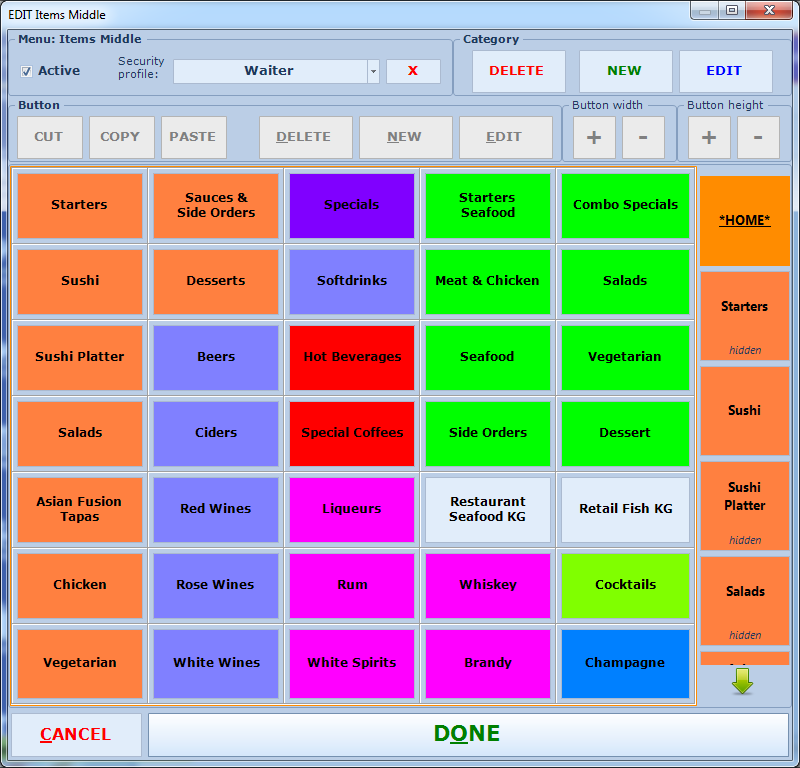Switch to the Sushi Platter category in sidebar
800x768 pixels.
coord(745,505)
